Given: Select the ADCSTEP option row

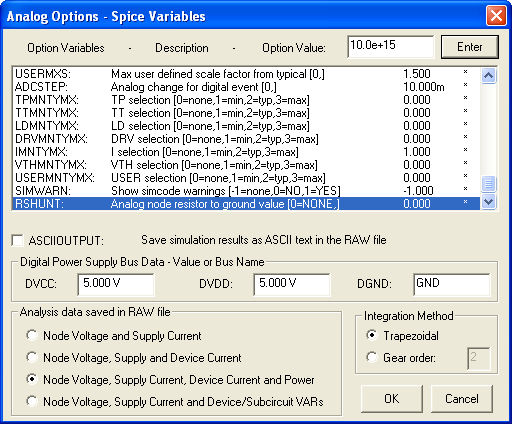Looking at the screenshot, I should [x=246, y=87].
